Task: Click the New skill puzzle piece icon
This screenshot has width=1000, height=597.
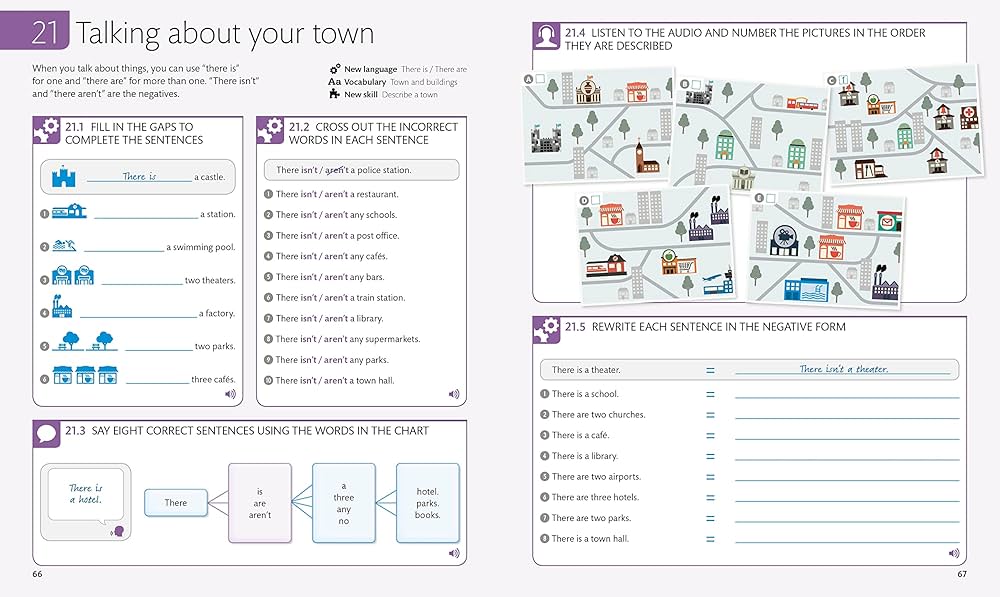Action: 335,94
